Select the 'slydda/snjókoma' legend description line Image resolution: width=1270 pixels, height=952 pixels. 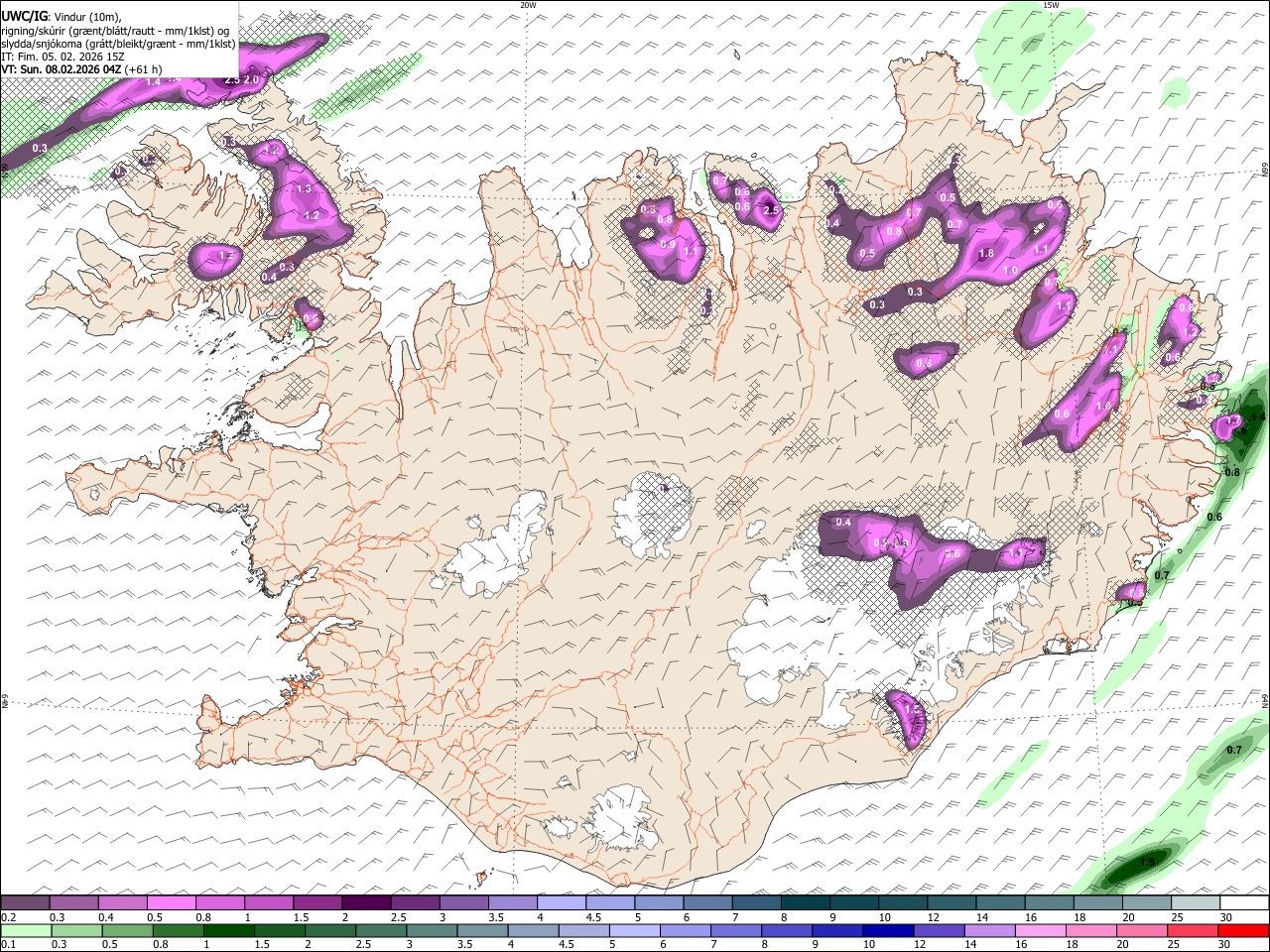(118, 44)
